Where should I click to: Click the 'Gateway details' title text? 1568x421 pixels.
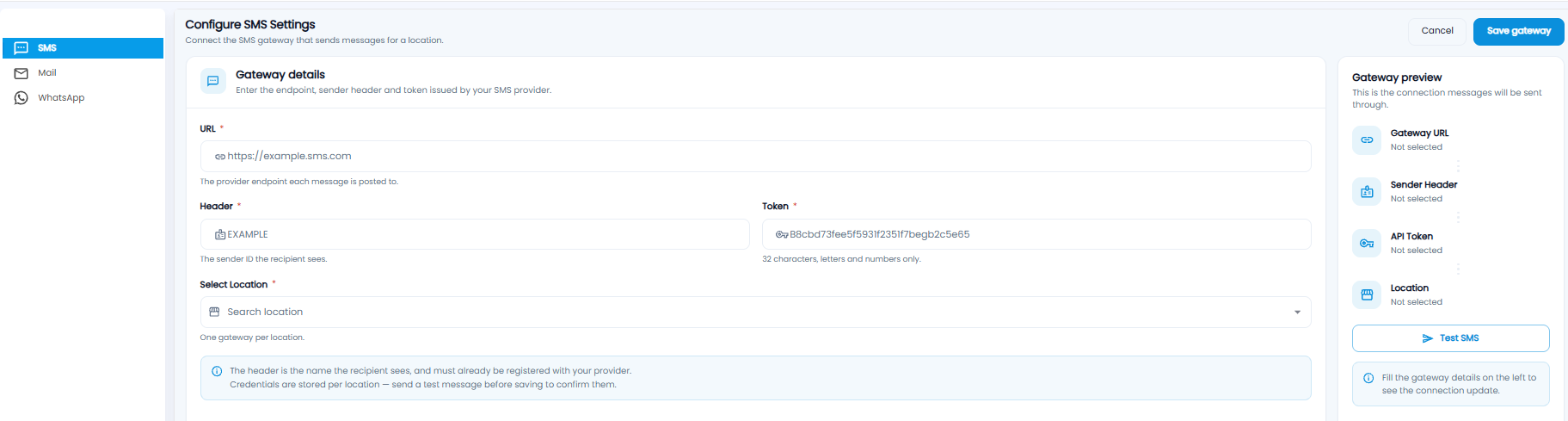280,75
